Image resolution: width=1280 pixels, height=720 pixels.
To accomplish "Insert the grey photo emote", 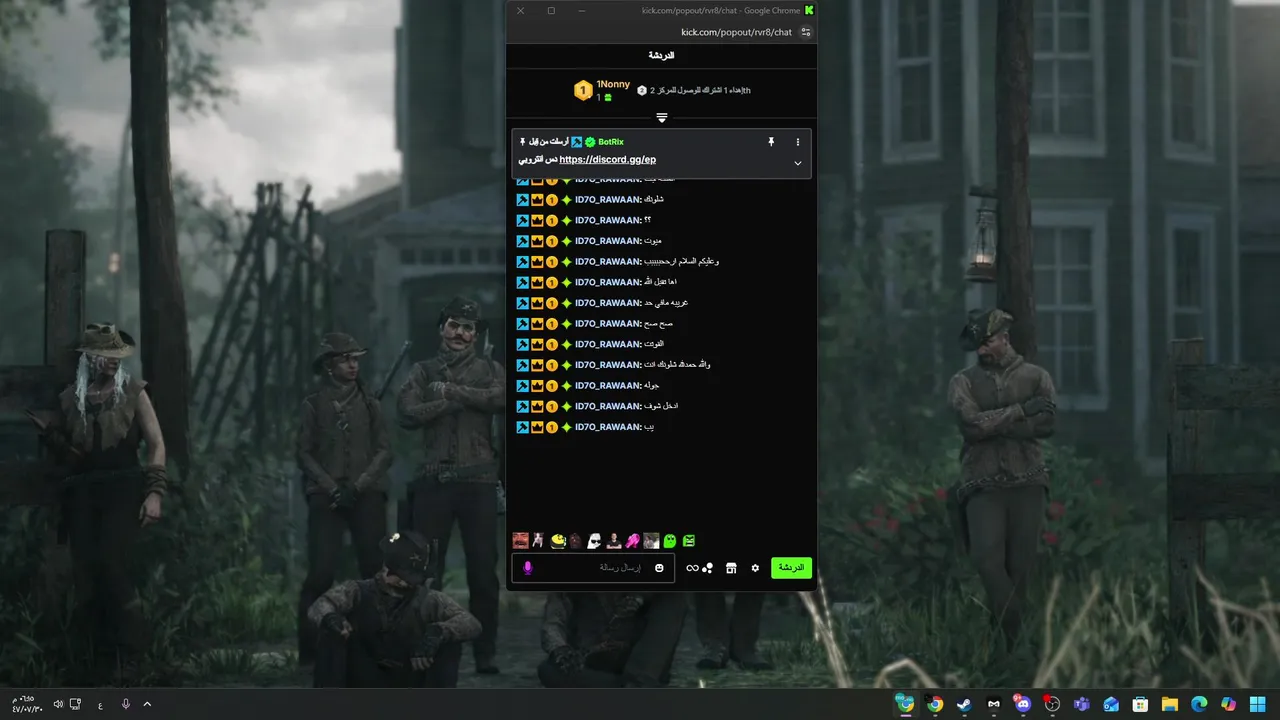I will [651, 541].
